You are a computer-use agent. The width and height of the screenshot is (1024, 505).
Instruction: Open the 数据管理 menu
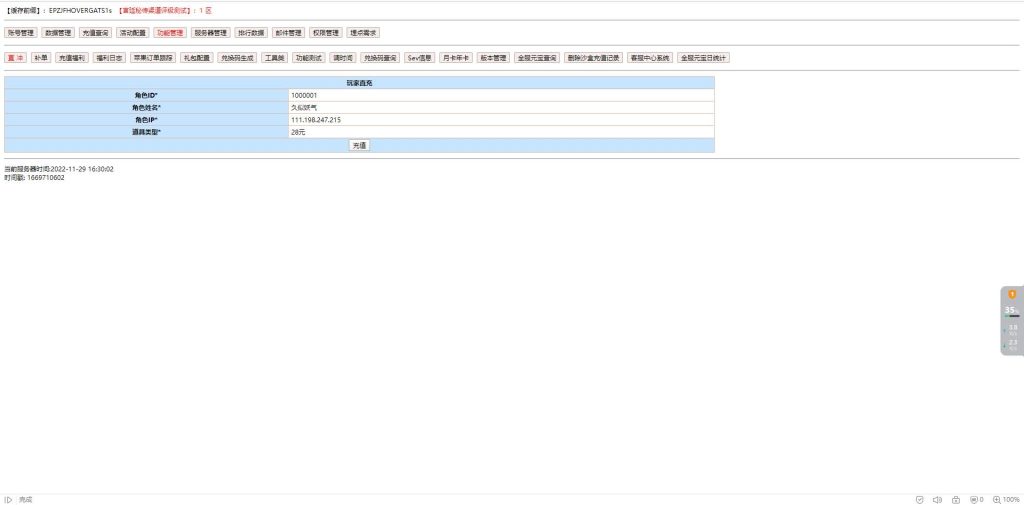point(57,33)
